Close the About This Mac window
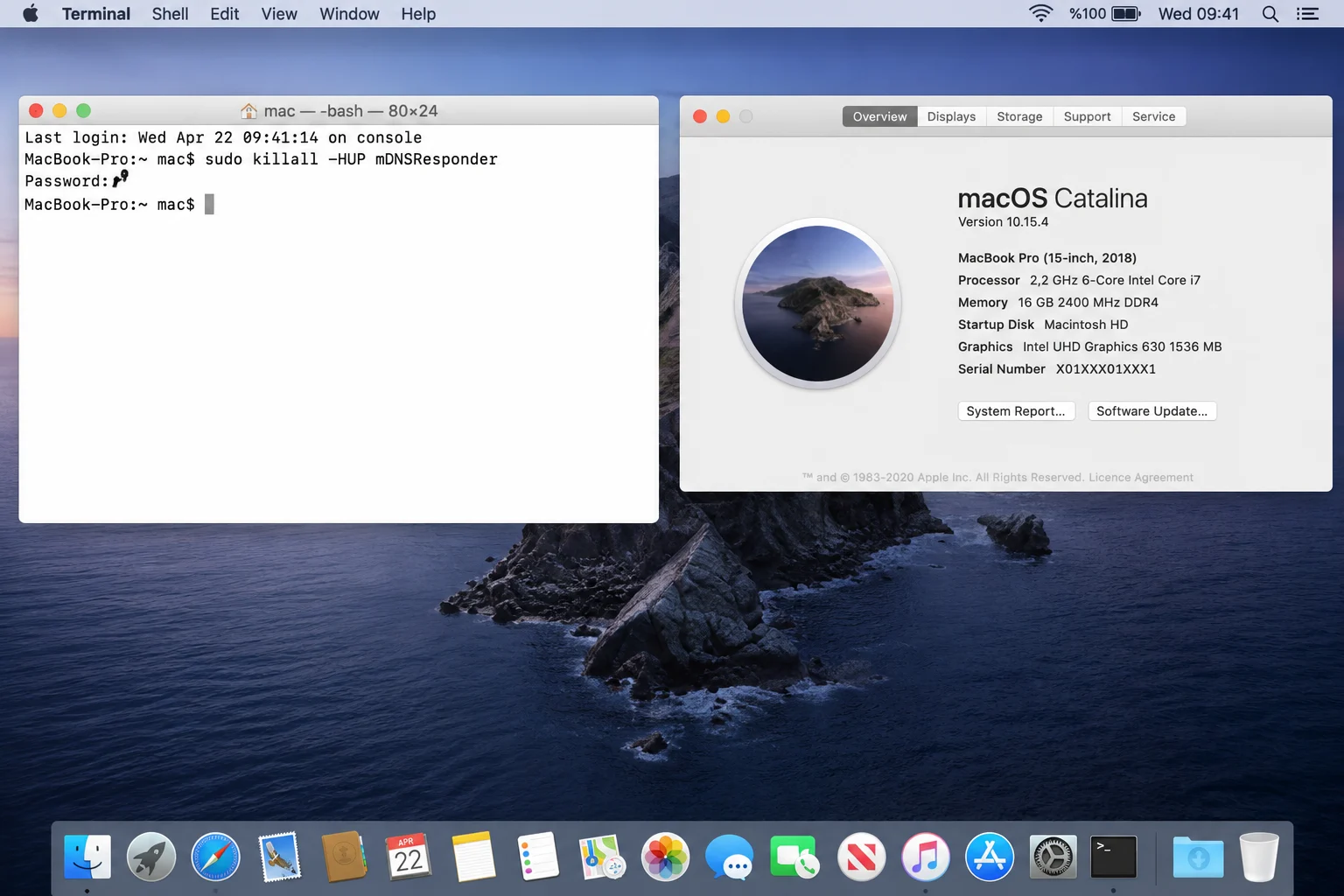Image resolution: width=1344 pixels, height=896 pixels. pyautogui.click(x=700, y=116)
